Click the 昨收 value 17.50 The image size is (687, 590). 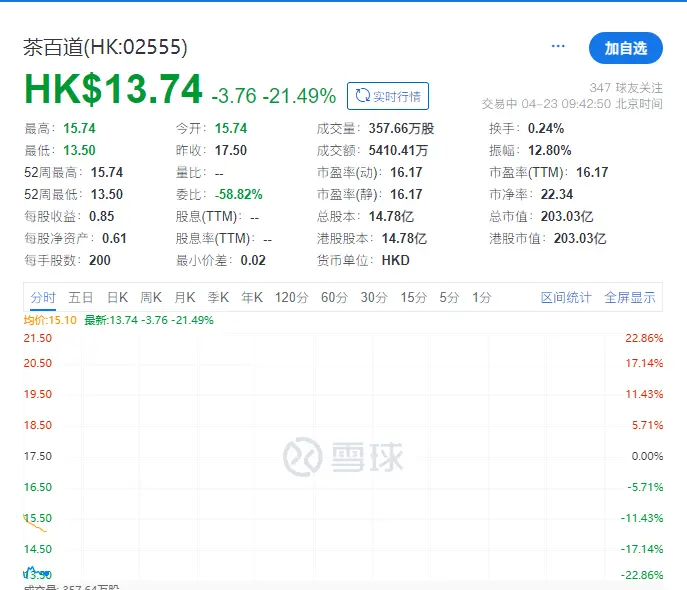coord(231,150)
